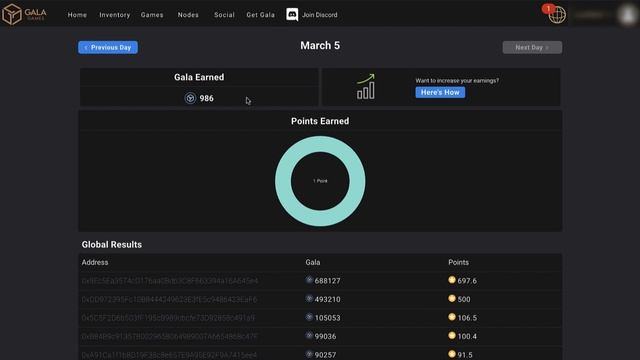Click 'Want to increase your earnings?' text
640x360 pixels.
(x=457, y=80)
